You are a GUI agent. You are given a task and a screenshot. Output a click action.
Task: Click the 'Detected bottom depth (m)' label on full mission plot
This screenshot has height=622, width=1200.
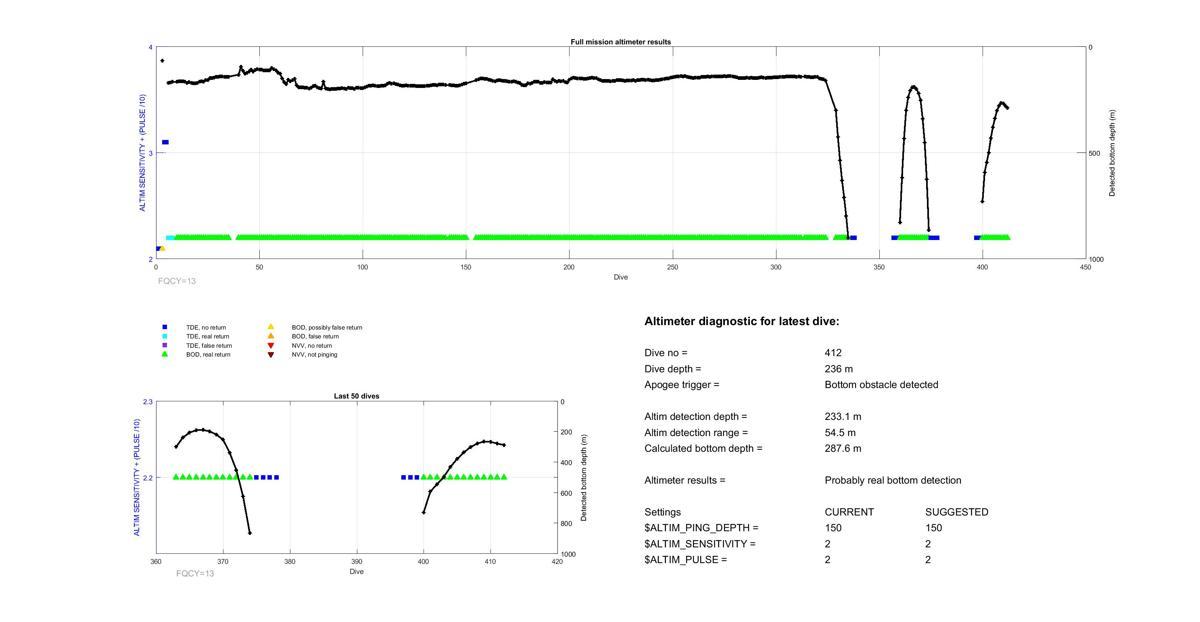(1112, 153)
